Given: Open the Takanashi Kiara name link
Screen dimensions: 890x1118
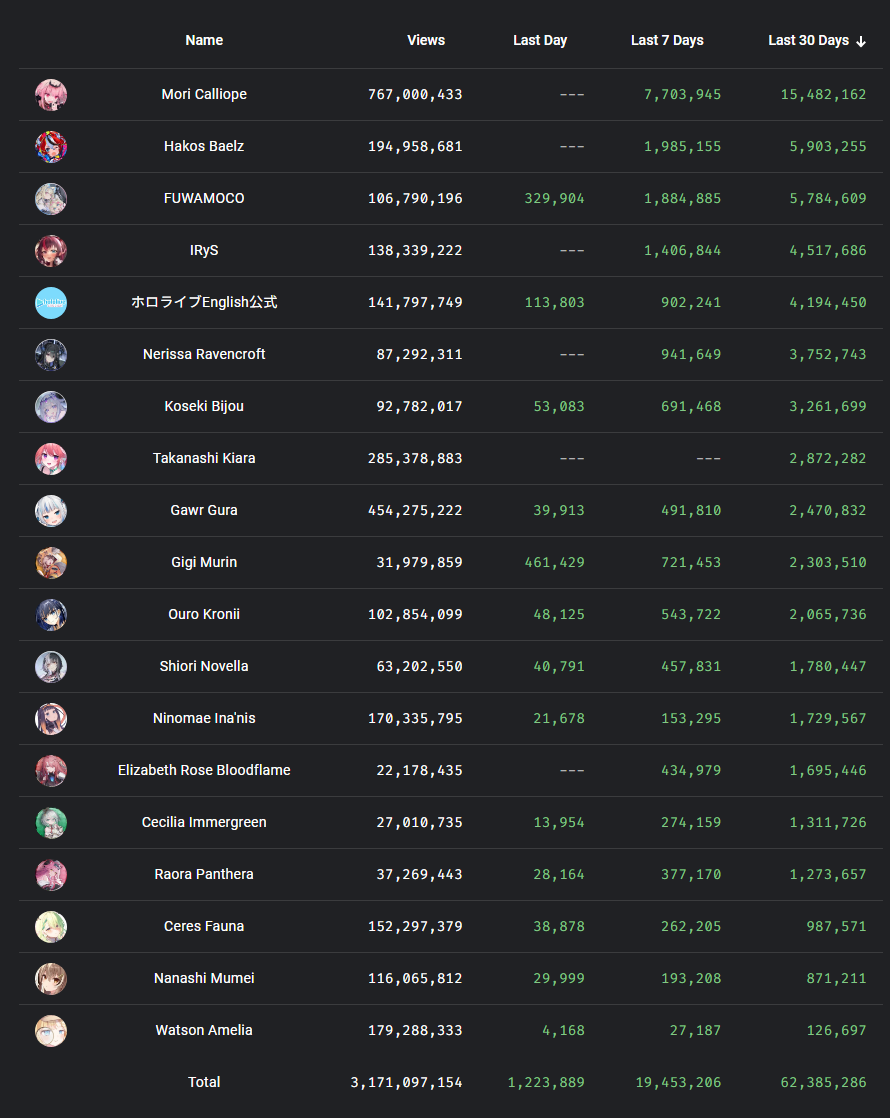Looking at the screenshot, I should [204, 459].
